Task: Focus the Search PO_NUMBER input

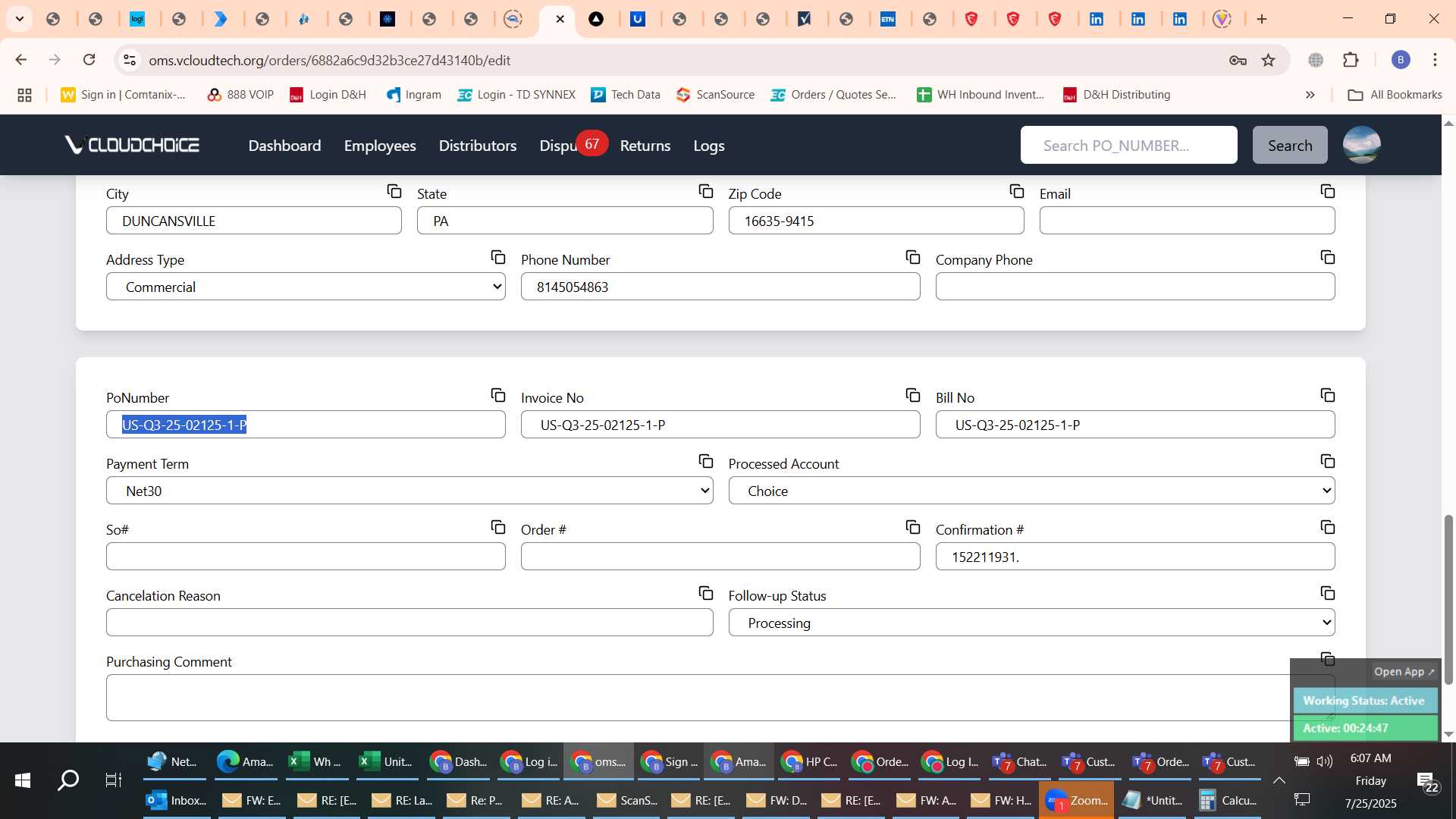Action: point(1128,145)
